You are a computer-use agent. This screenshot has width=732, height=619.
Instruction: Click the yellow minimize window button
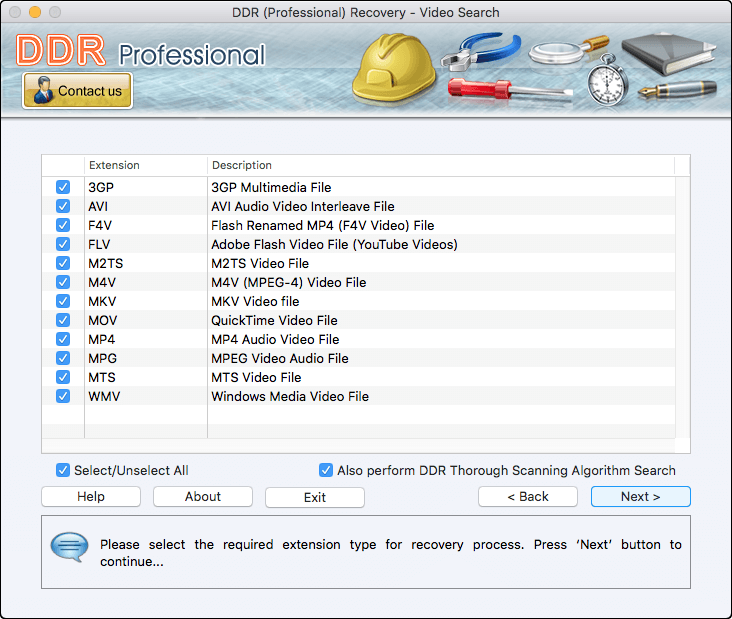click(35, 12)
